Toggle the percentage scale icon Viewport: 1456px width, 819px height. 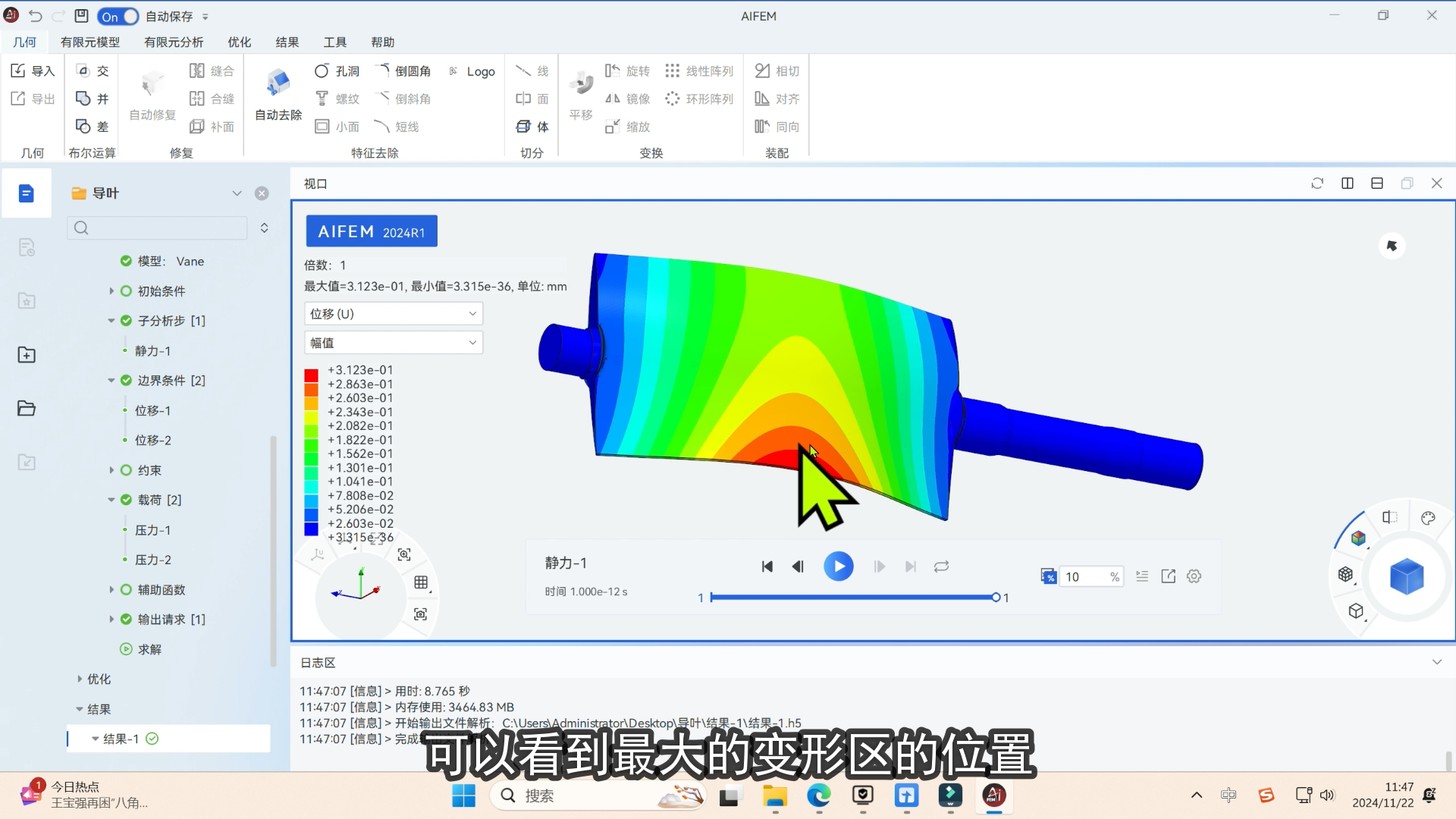(1048, 576)
